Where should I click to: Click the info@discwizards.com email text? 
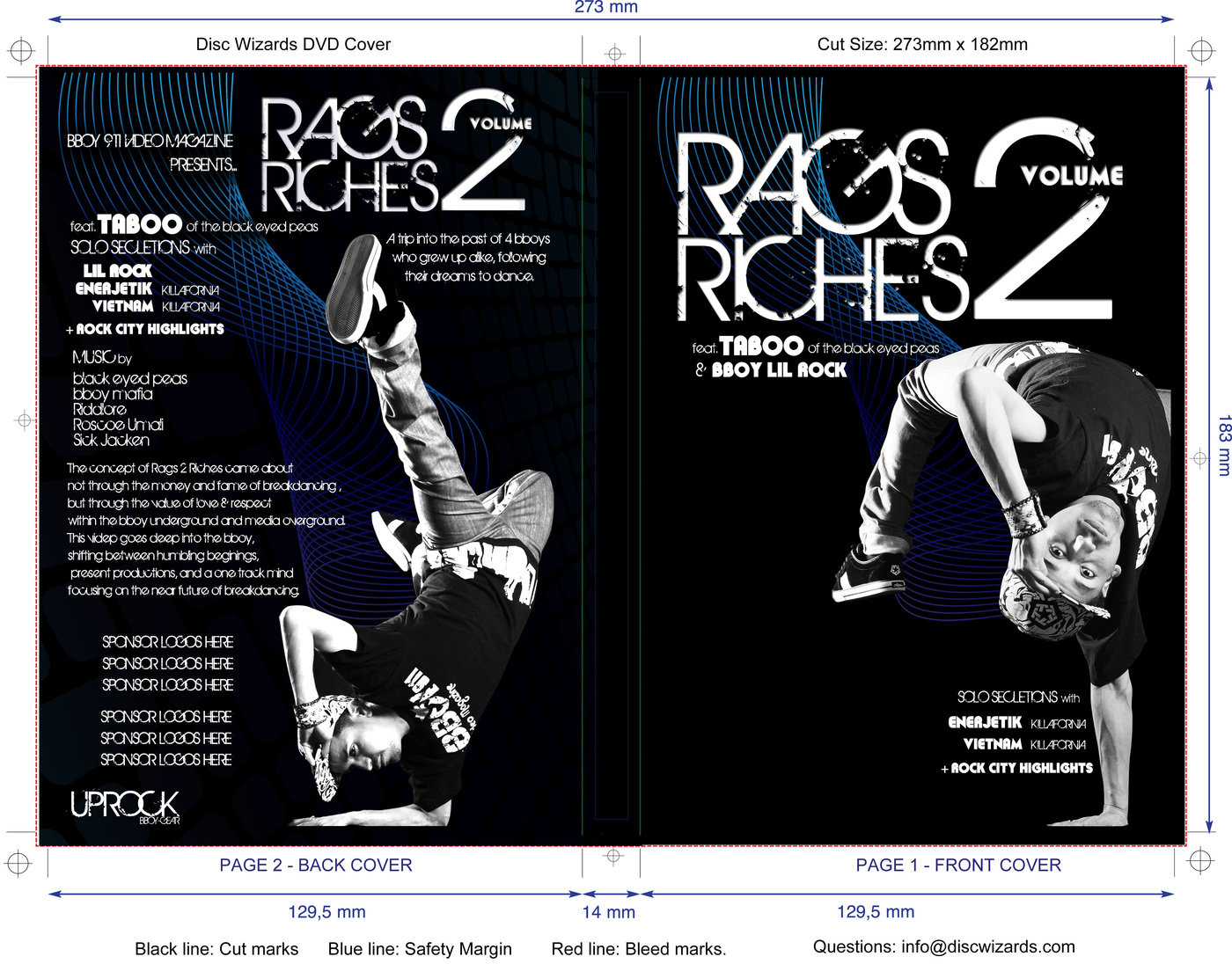tap(988, 946)
